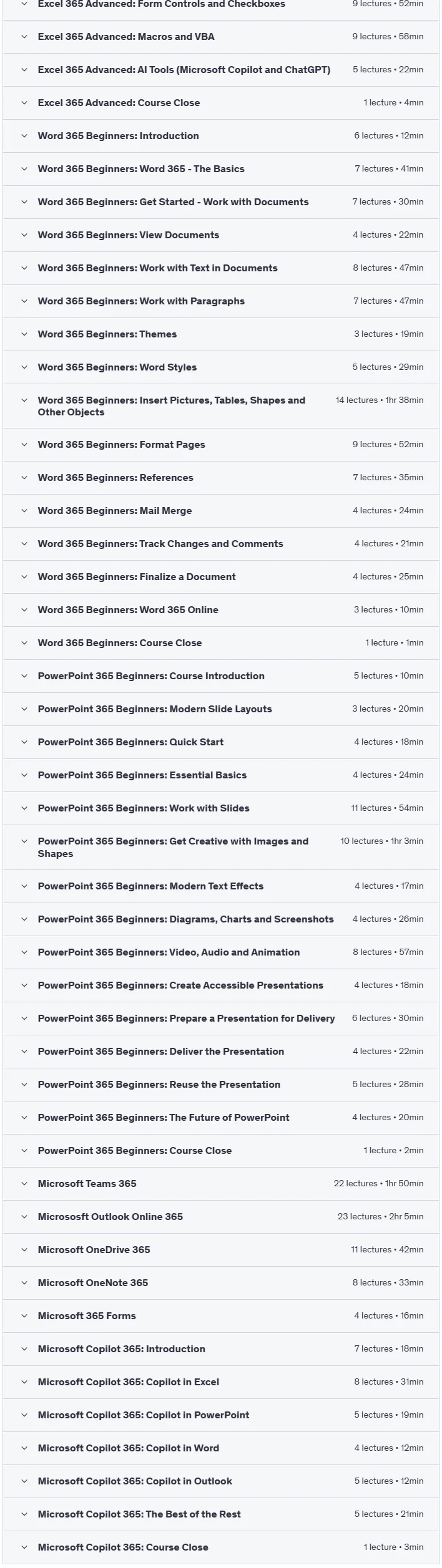Click the '23 lectures • 2hr 5min' text

tap(381, 1217)
